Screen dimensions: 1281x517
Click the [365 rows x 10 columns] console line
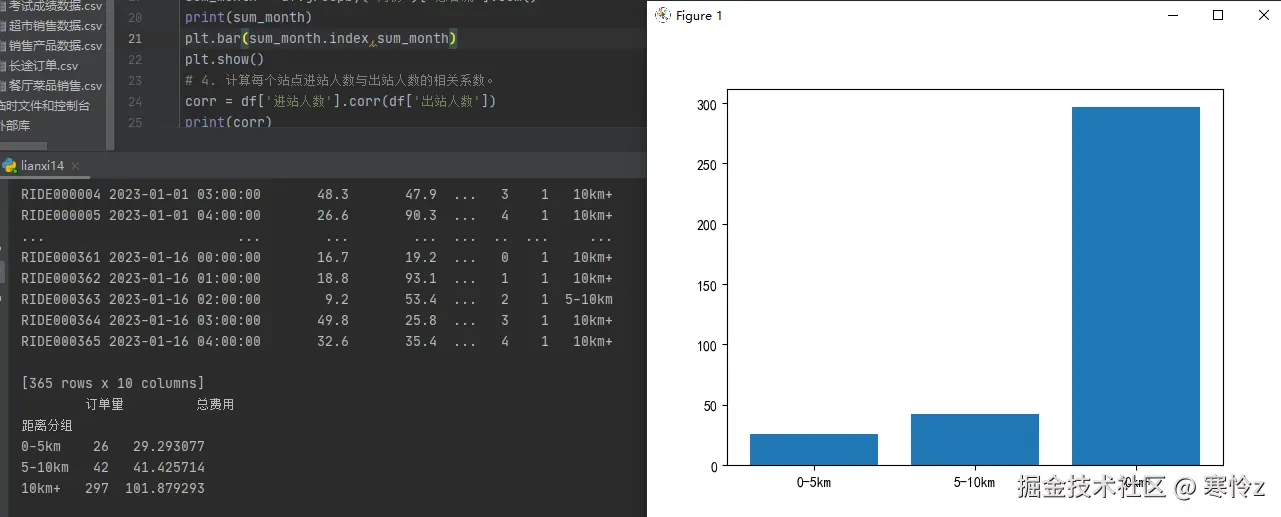tap(113, 383)
